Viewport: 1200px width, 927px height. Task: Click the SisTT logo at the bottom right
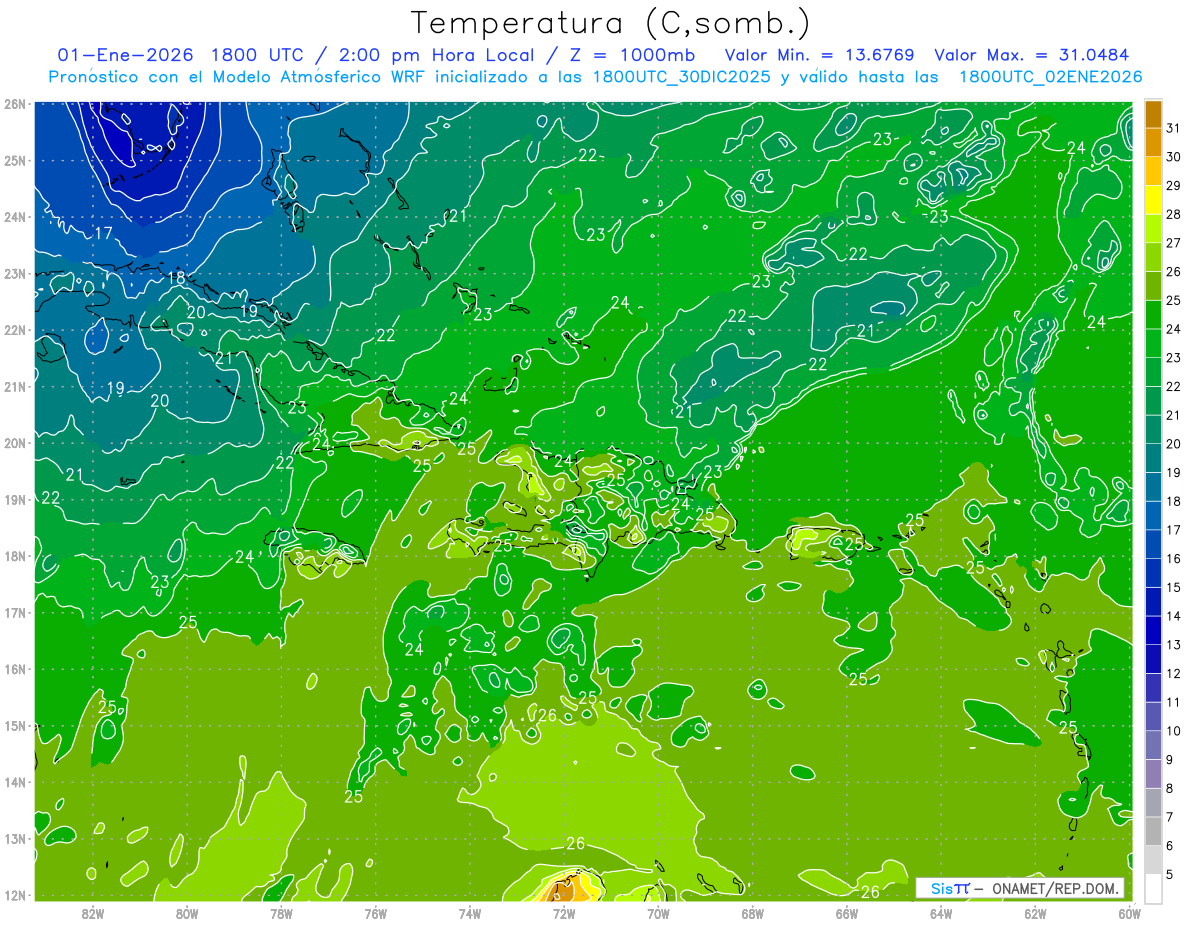pyautogui.click(x=950, y=888)
